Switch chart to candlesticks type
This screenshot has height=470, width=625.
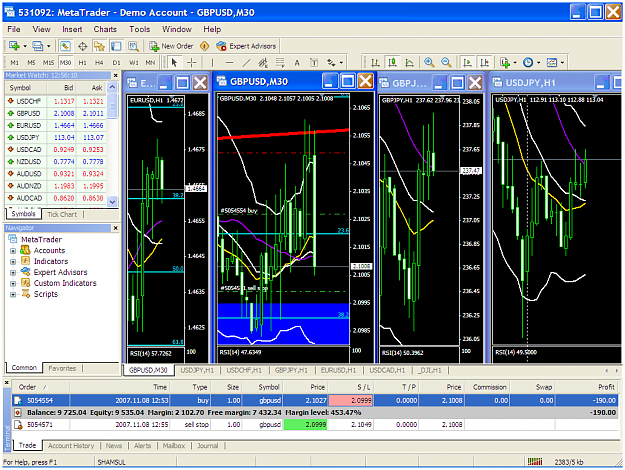(x=392, y=62)
